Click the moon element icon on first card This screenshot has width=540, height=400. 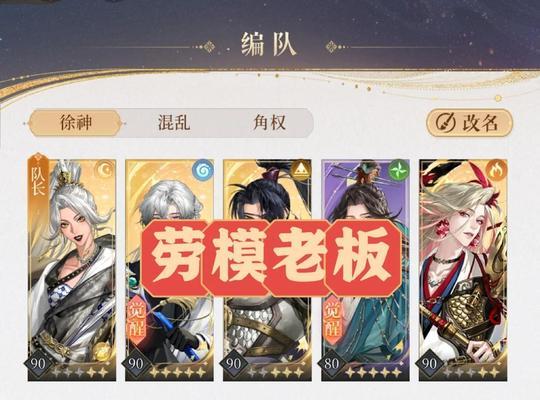104,170
